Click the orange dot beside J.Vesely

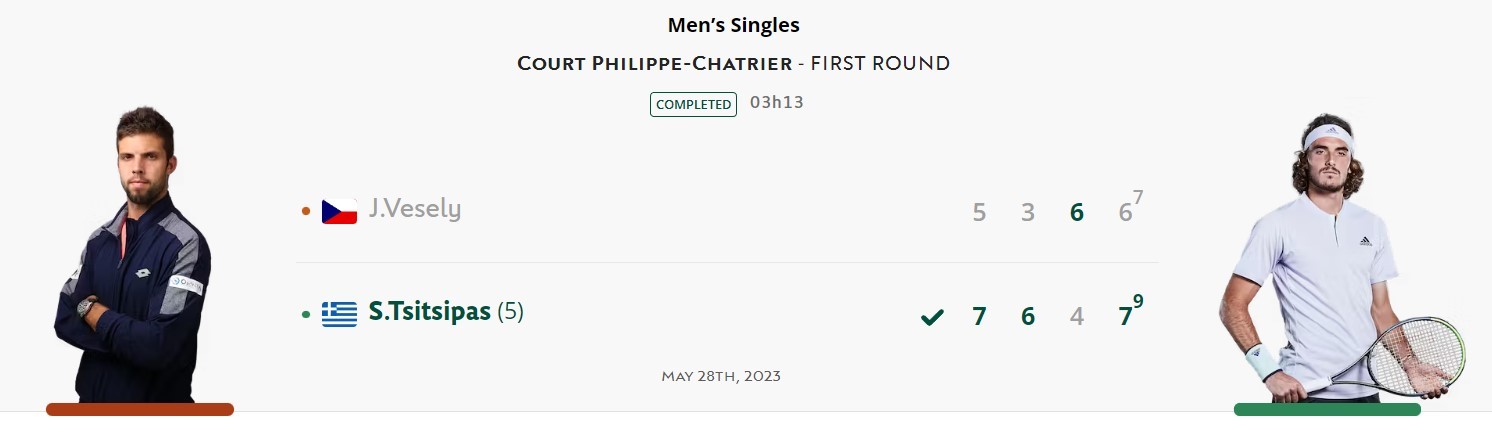[x=306, y=212]
